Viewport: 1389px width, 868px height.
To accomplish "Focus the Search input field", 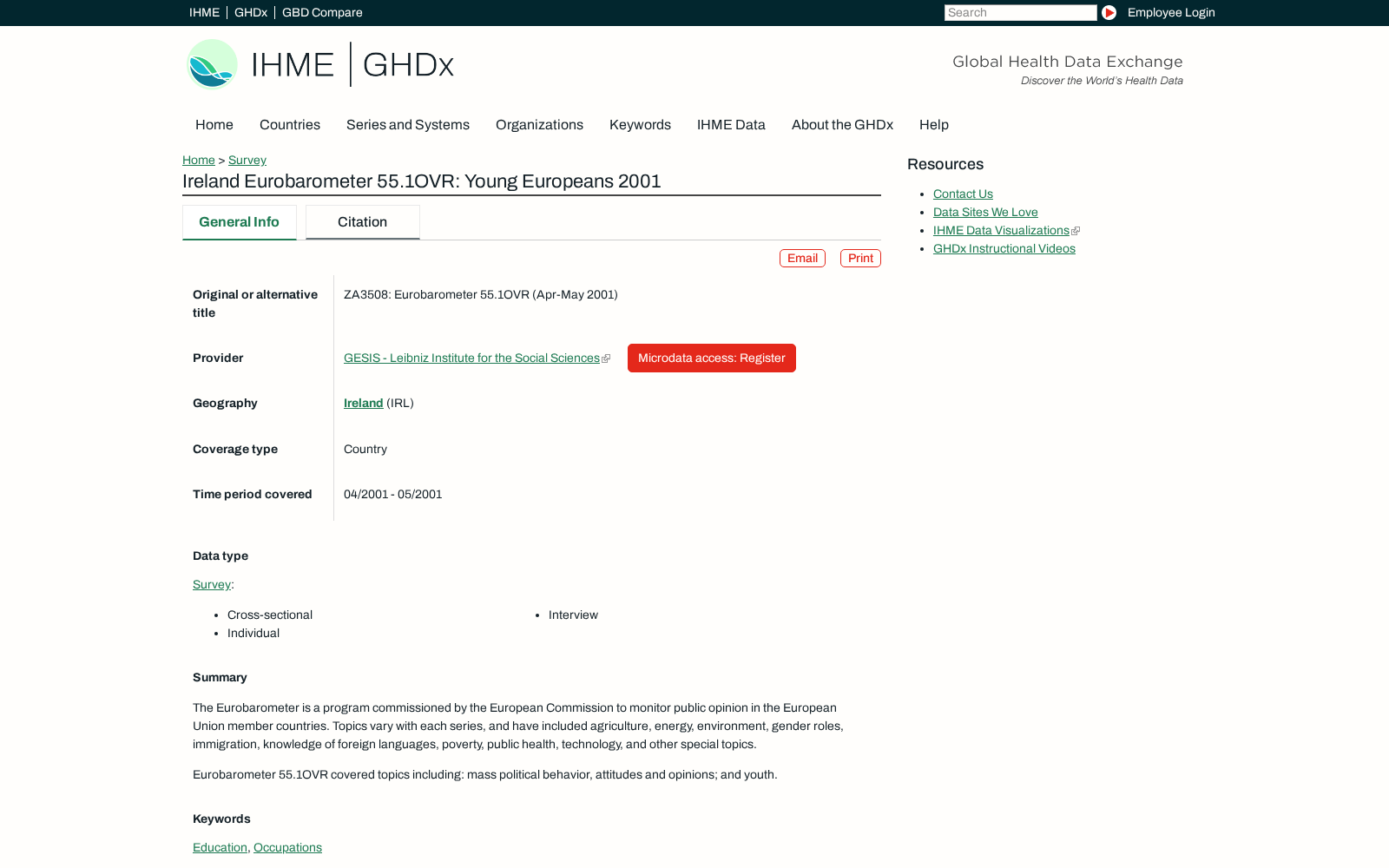I will [1021, 12].
